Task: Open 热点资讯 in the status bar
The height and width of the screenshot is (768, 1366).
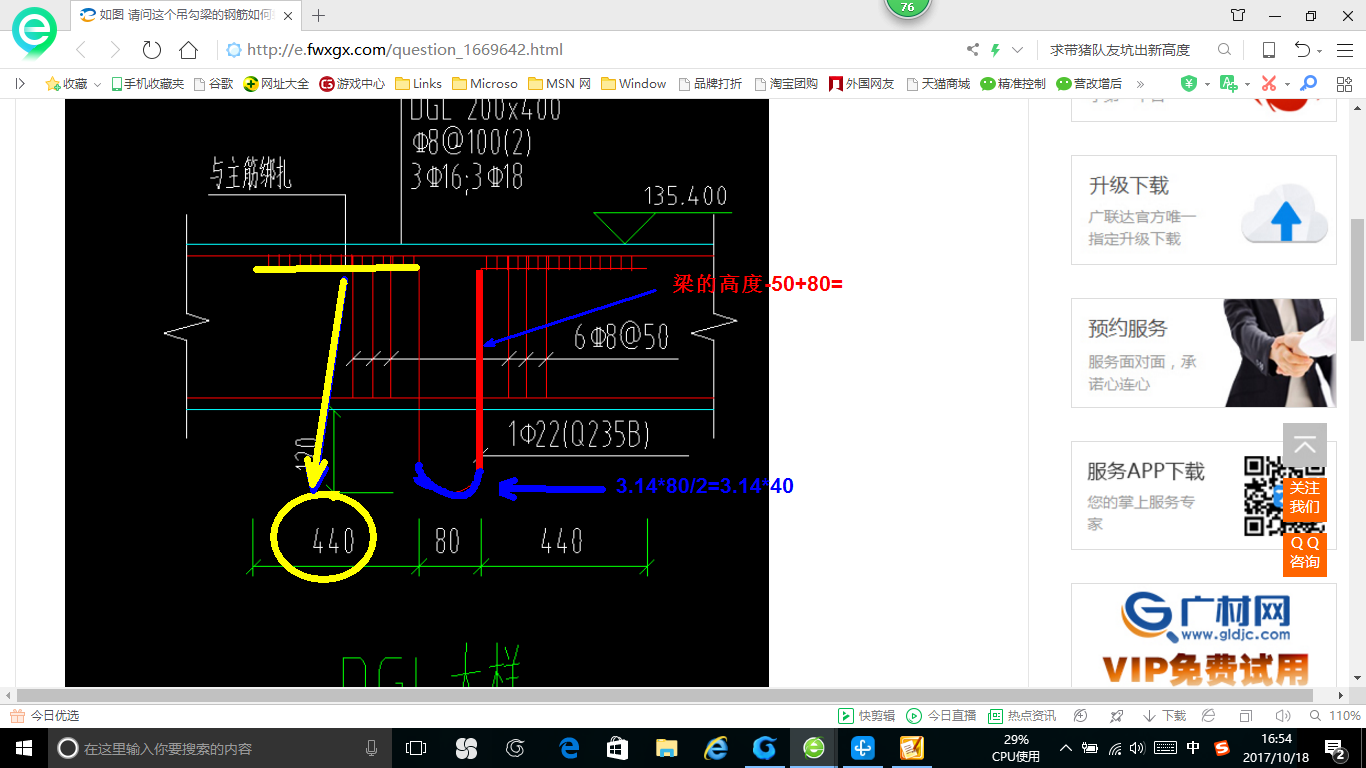Action: pos(1022,716)
